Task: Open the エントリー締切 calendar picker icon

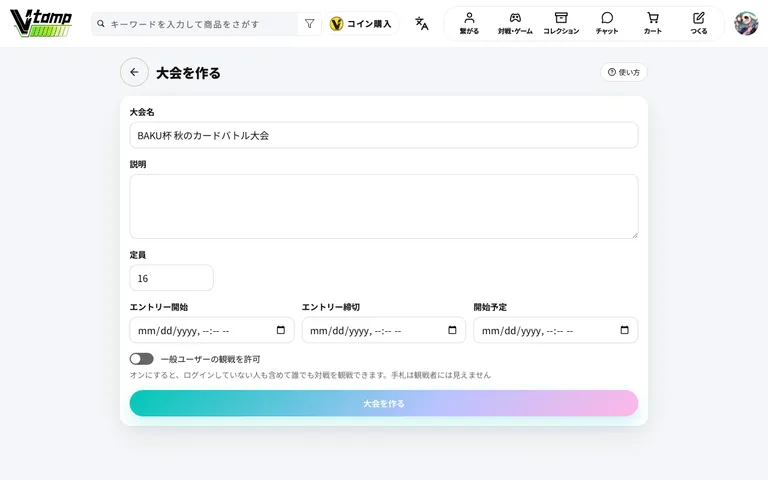Action: click(x=452, y=330)
